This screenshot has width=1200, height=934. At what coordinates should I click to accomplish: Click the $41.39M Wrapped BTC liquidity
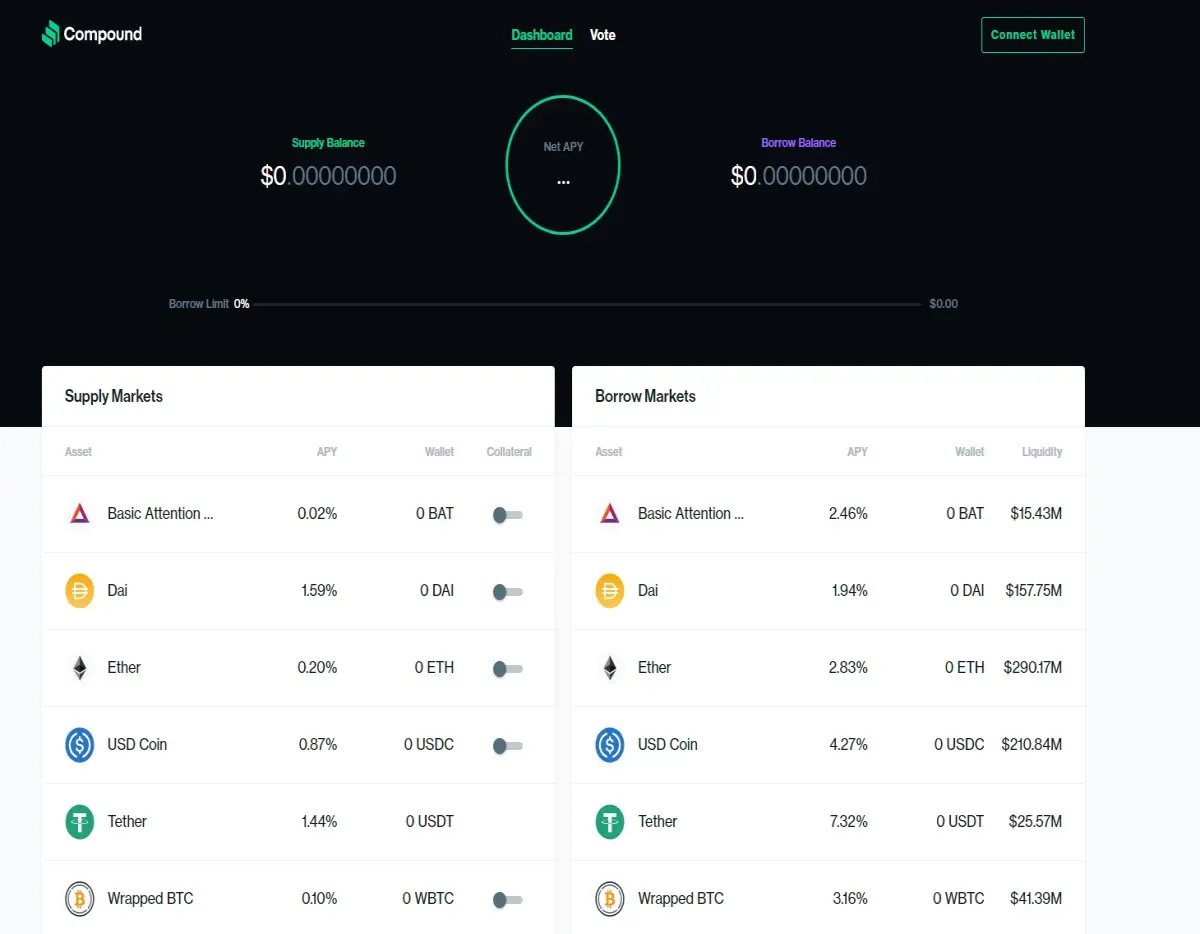click(x=1035, y=898)
